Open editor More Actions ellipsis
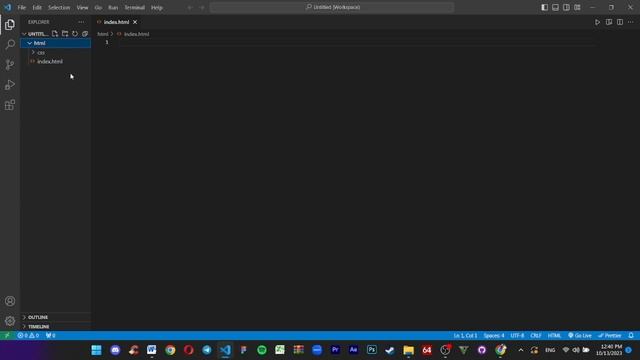Image resolution: width=640 pixels, height=360 pixels. point(631,22)
